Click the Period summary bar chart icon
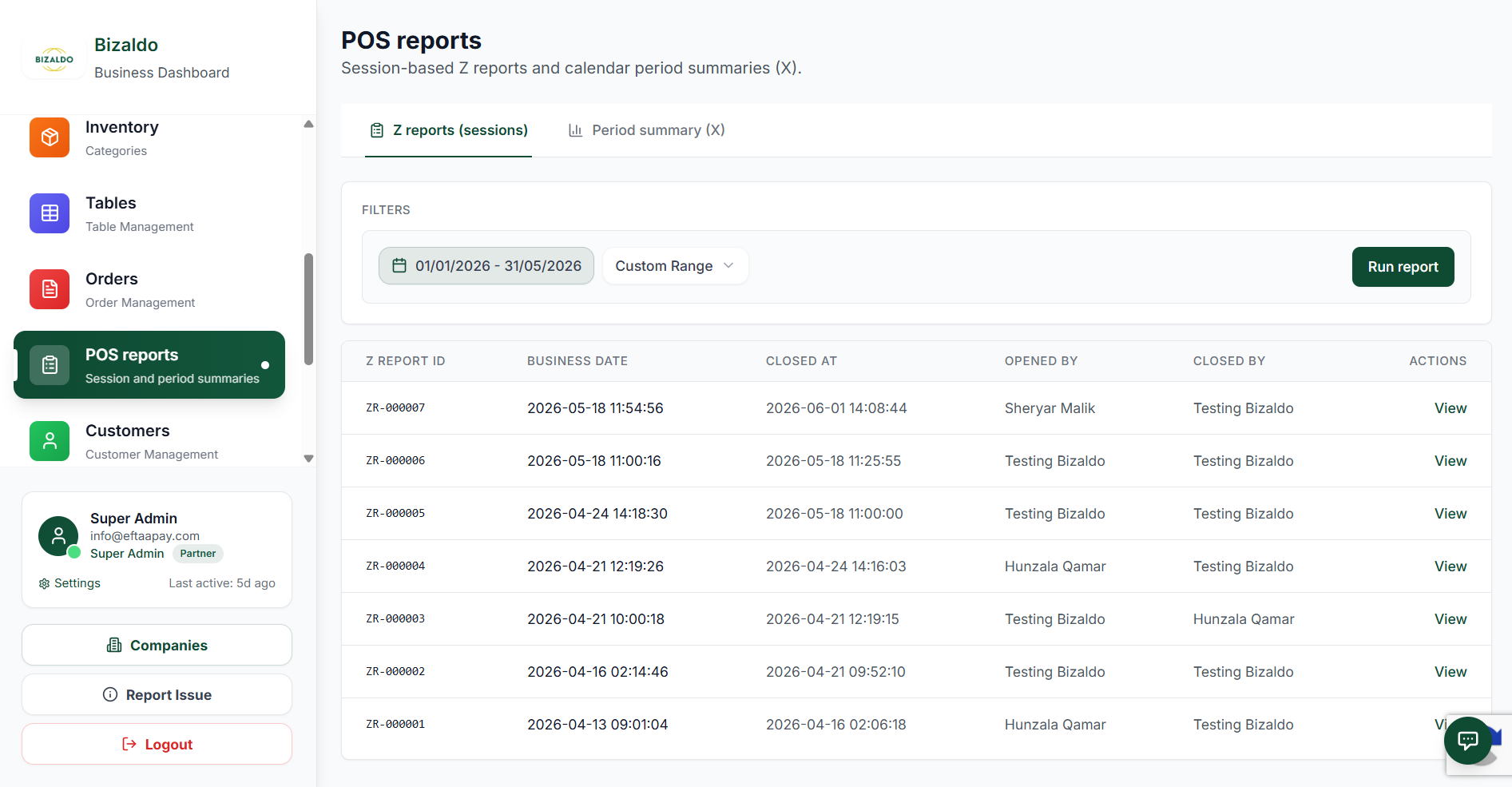 point(575,130)
